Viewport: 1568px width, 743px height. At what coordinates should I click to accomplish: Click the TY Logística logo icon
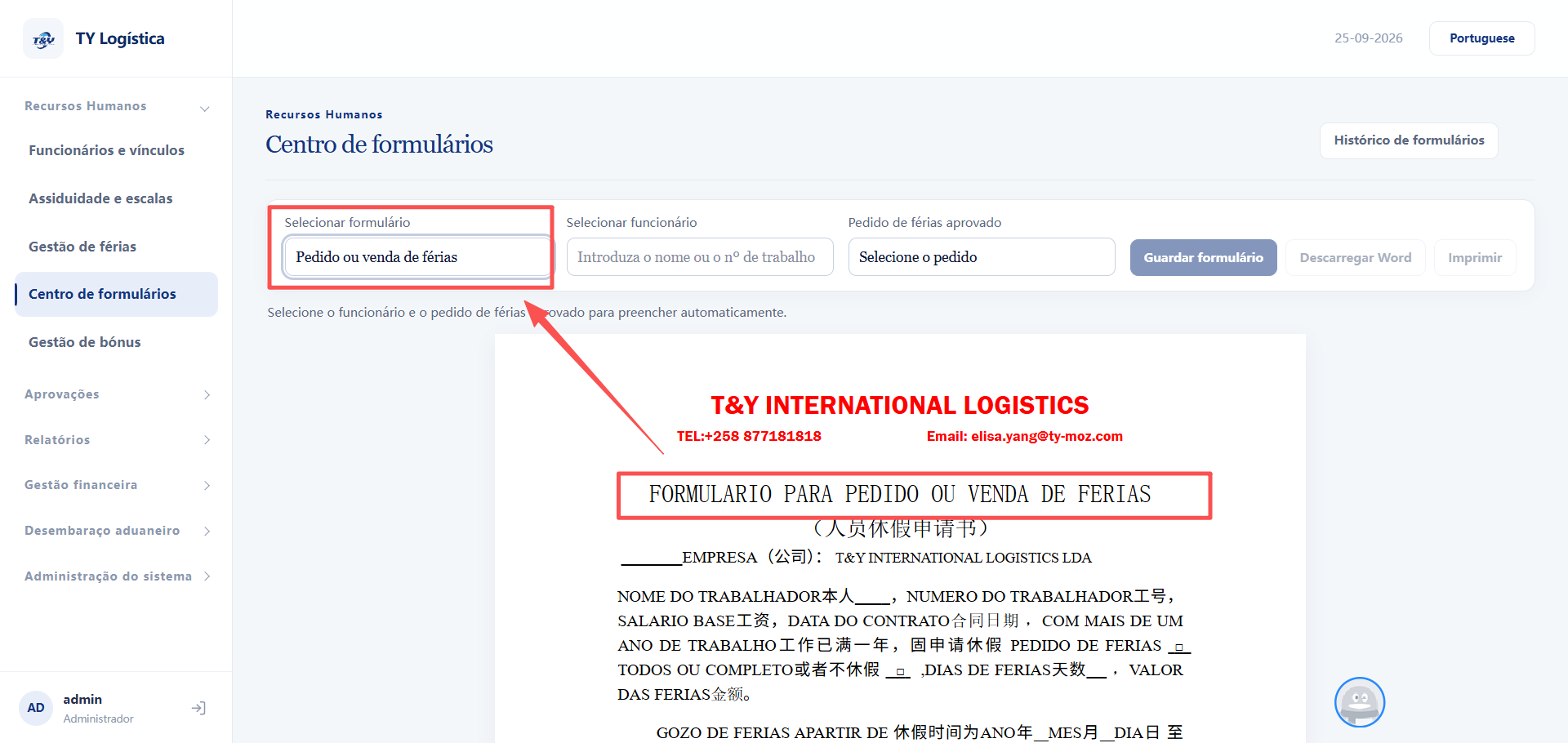click(x=43, y=38)
